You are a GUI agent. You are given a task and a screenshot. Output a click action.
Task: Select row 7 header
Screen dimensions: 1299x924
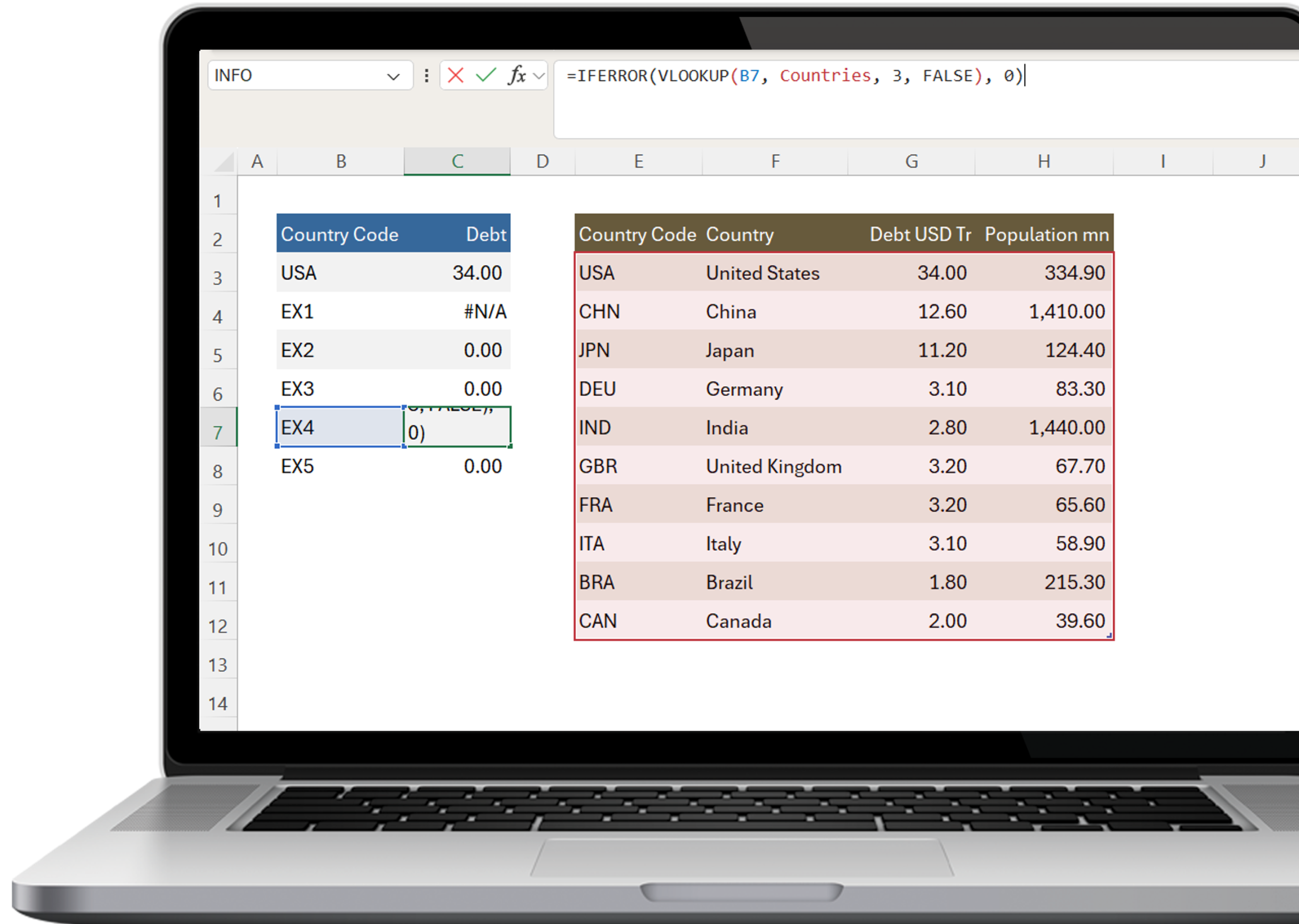[x=218, y=432]
